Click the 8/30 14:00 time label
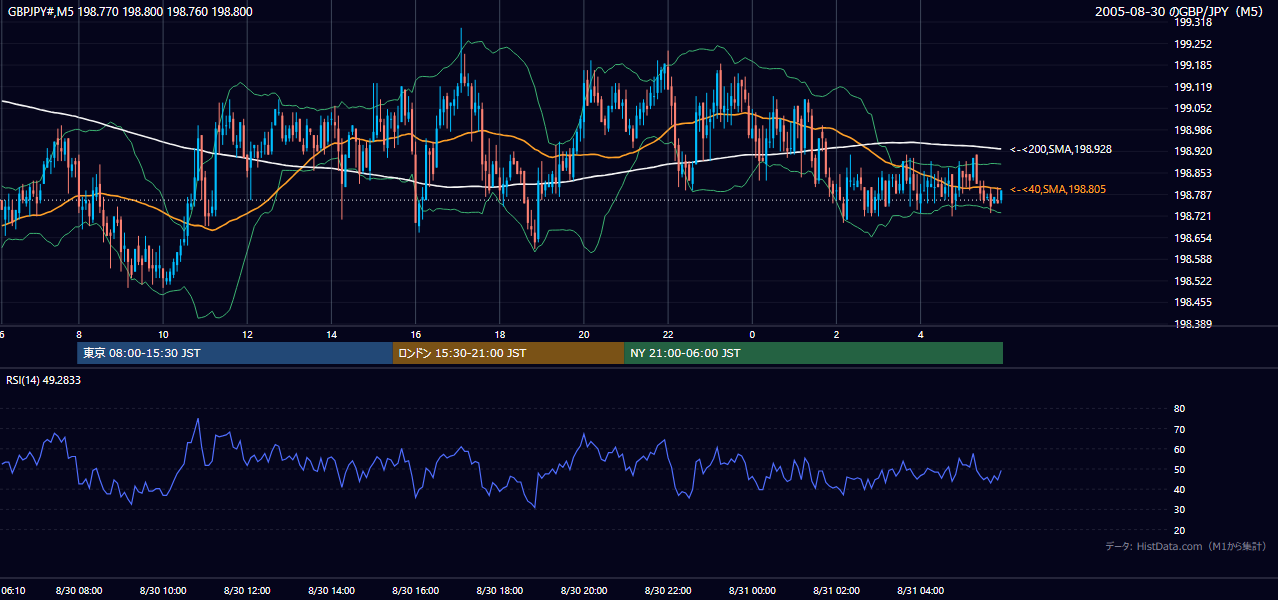This screenshot has width=1278, height=600. coord(330,591)
